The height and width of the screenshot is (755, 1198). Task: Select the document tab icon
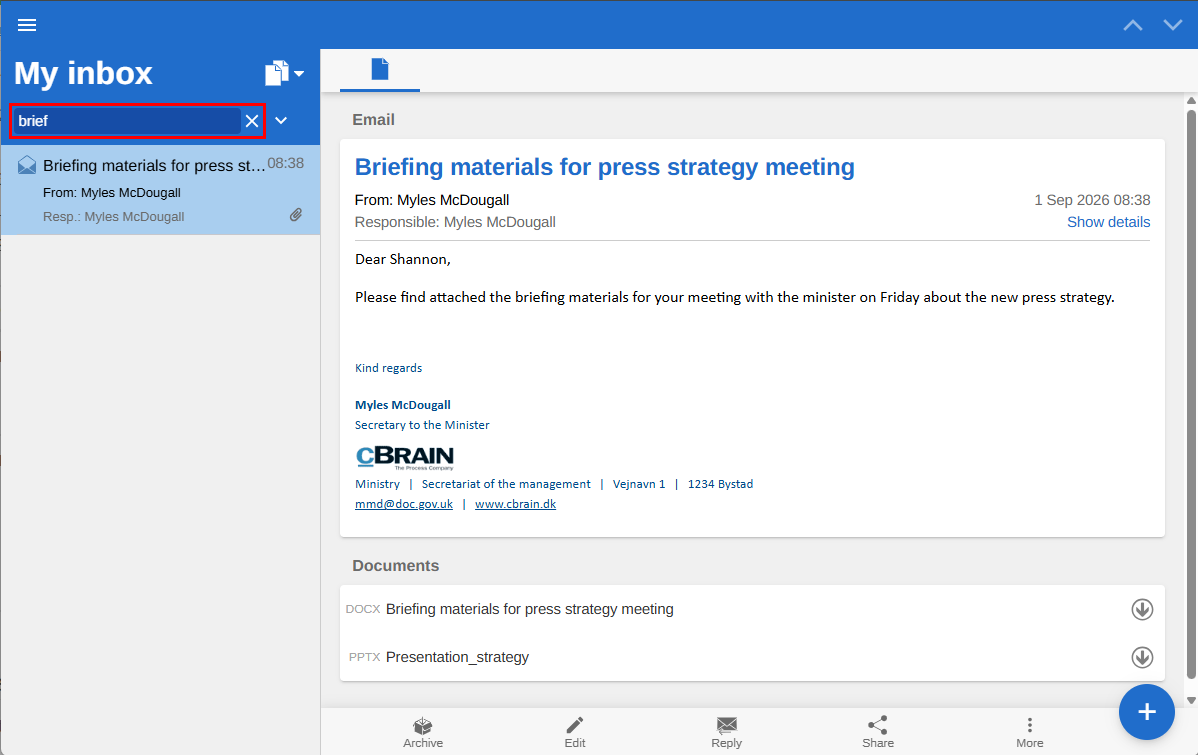[380, 70]
